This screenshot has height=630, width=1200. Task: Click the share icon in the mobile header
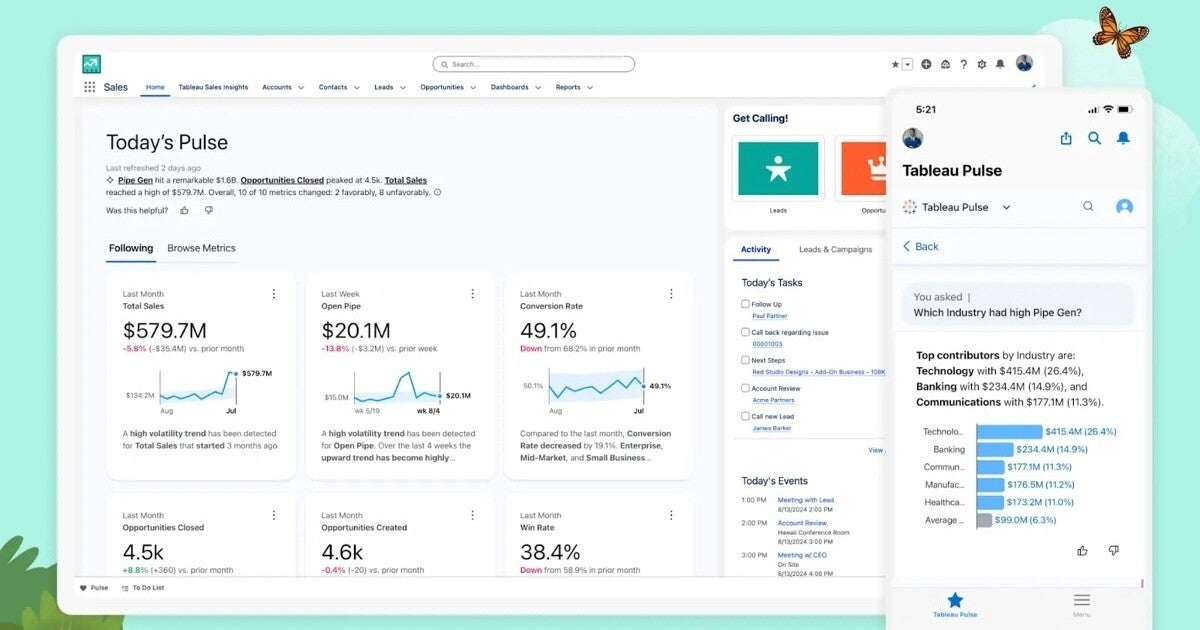(1066, 139)
